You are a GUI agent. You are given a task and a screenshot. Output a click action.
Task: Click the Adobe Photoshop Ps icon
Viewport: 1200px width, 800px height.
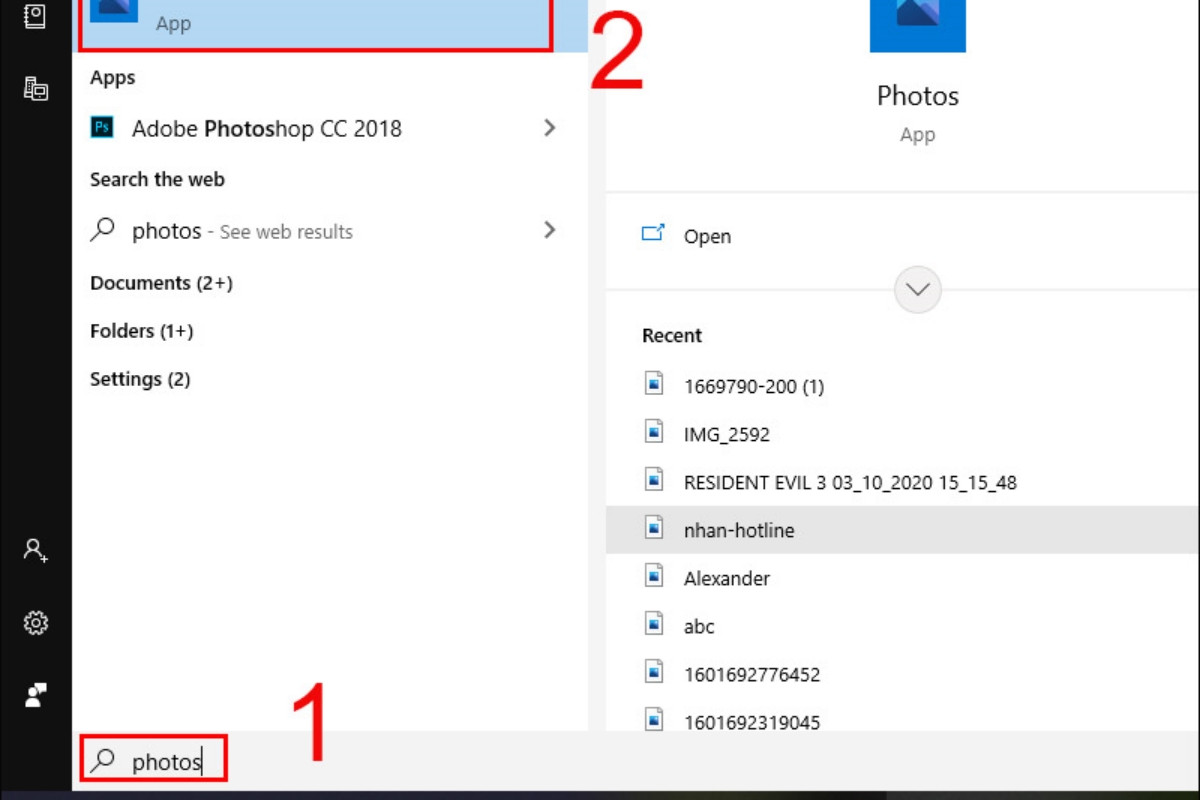tap(102, 128)
